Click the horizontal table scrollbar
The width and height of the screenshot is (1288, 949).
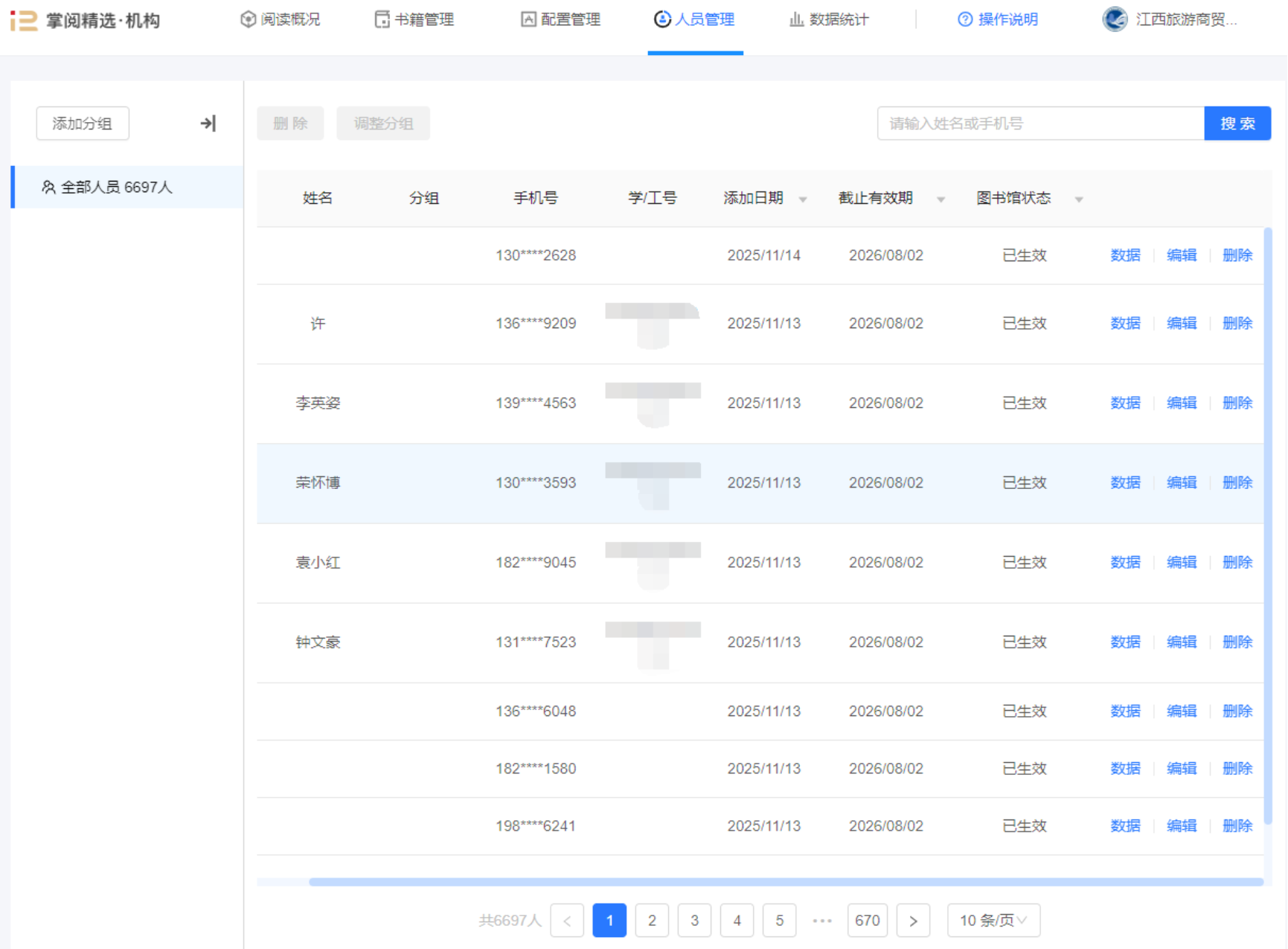(x=786, y=882)
